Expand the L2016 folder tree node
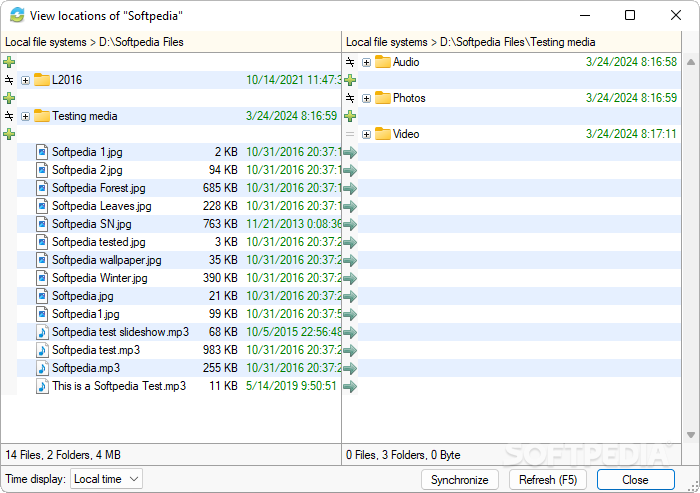 click(x=25, y=80)
